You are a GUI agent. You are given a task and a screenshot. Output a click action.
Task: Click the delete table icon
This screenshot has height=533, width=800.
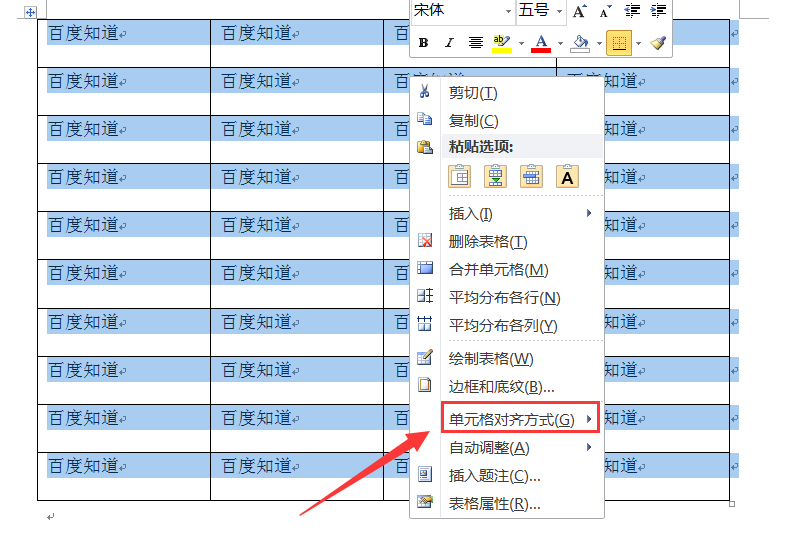[424, 240]
